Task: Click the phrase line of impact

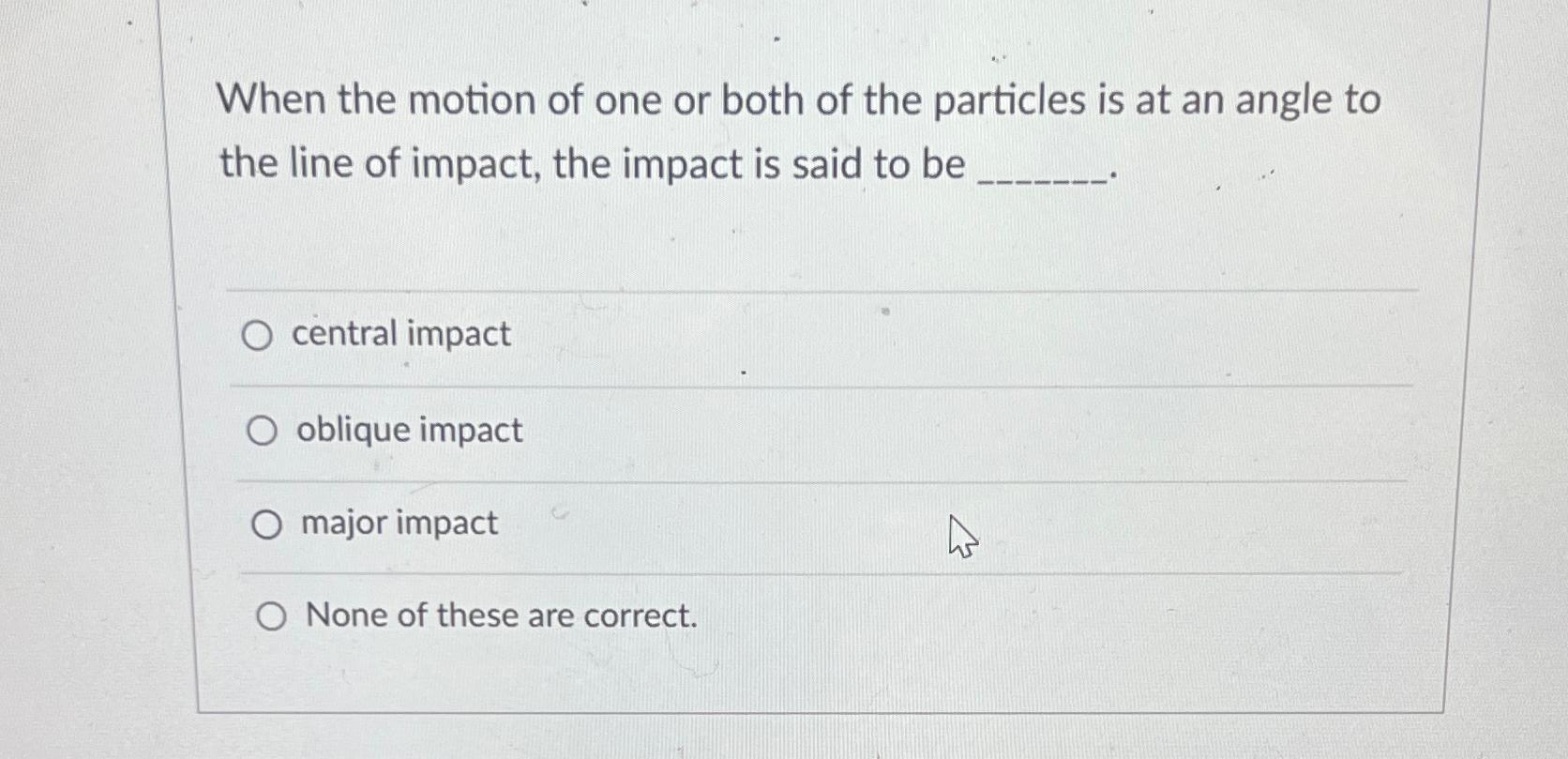Action: tap(413, 164)
